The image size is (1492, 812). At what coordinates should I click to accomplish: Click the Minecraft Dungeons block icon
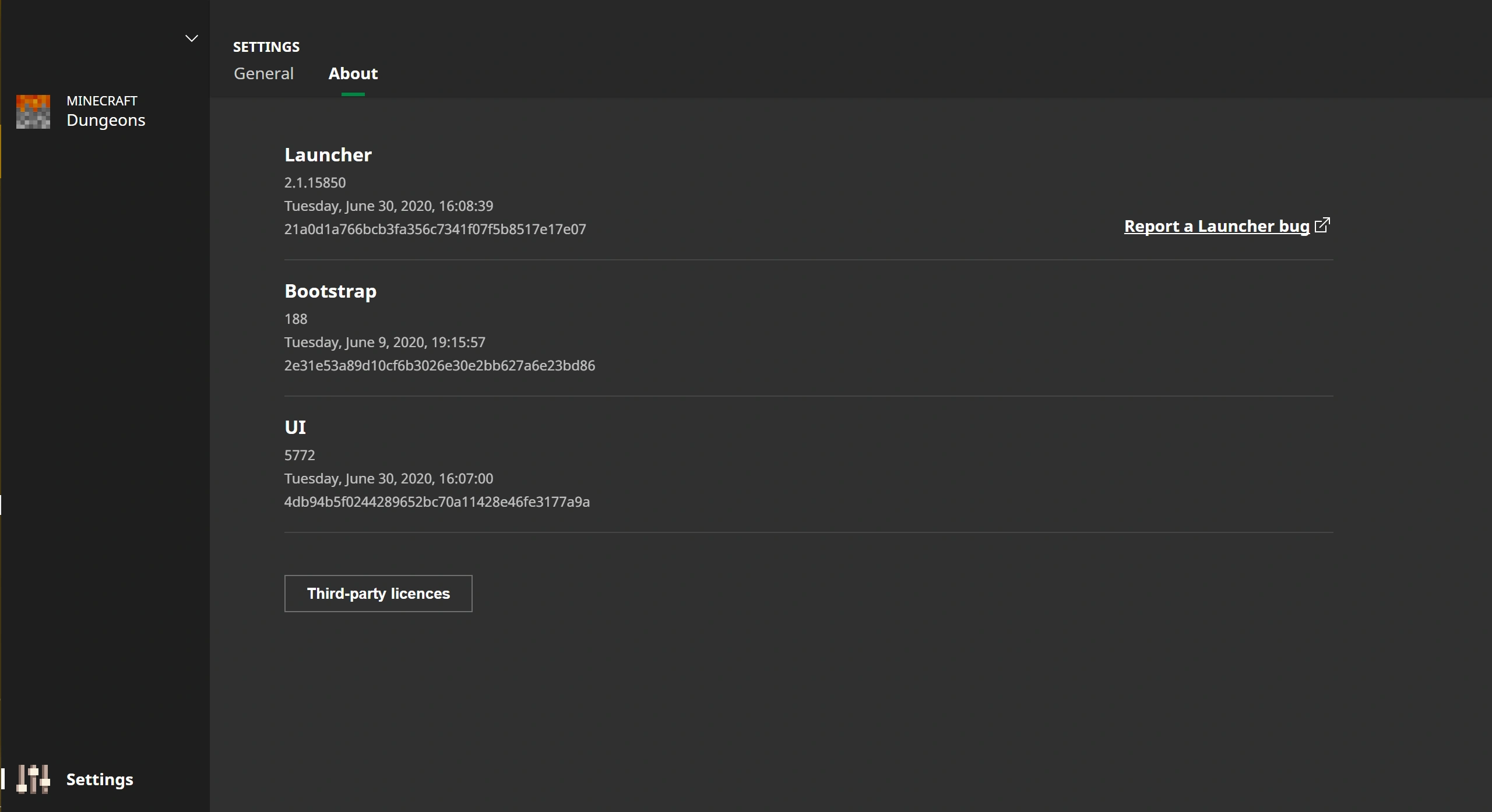click(33, 111)
